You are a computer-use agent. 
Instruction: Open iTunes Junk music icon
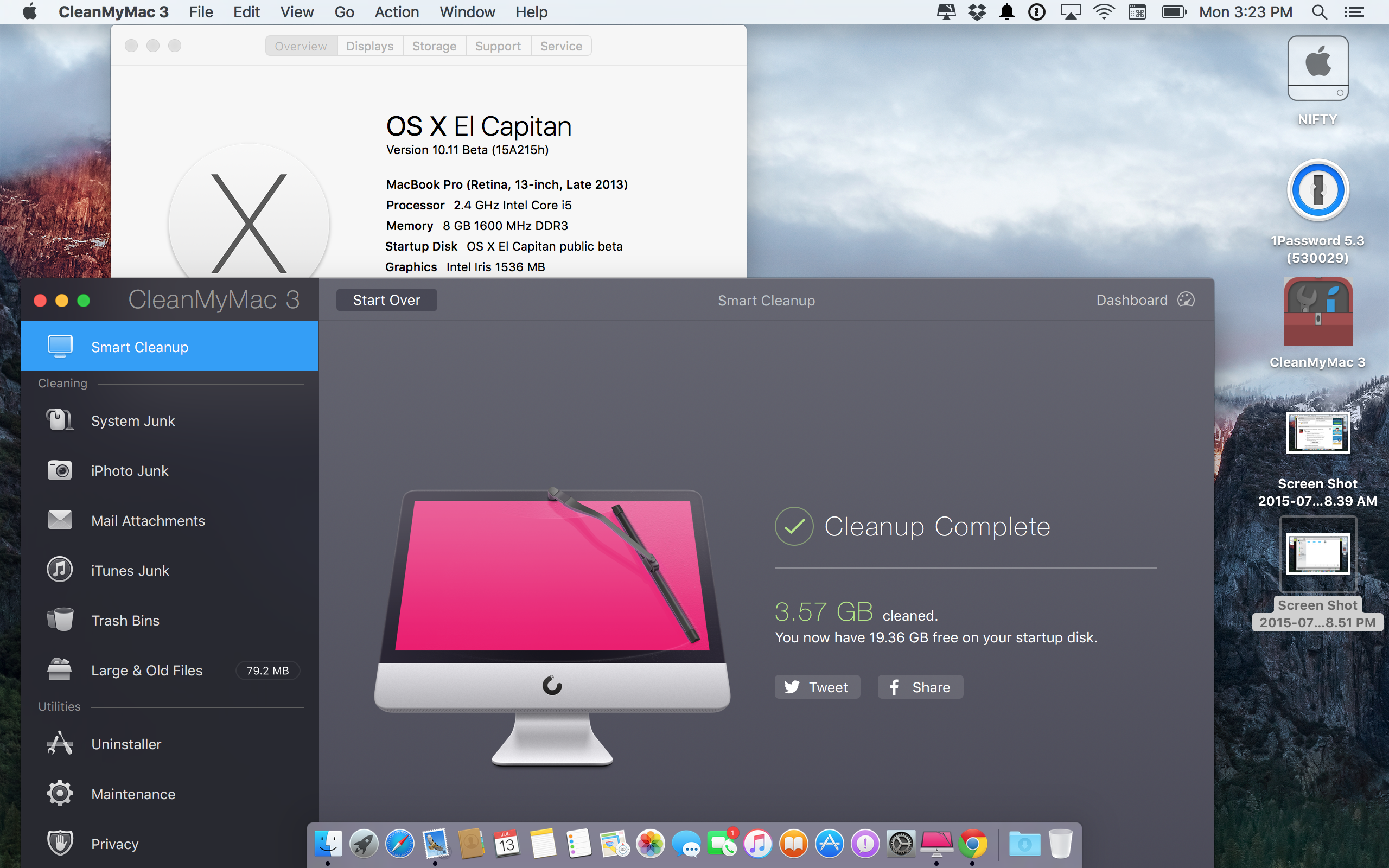(x=60, y=570)
